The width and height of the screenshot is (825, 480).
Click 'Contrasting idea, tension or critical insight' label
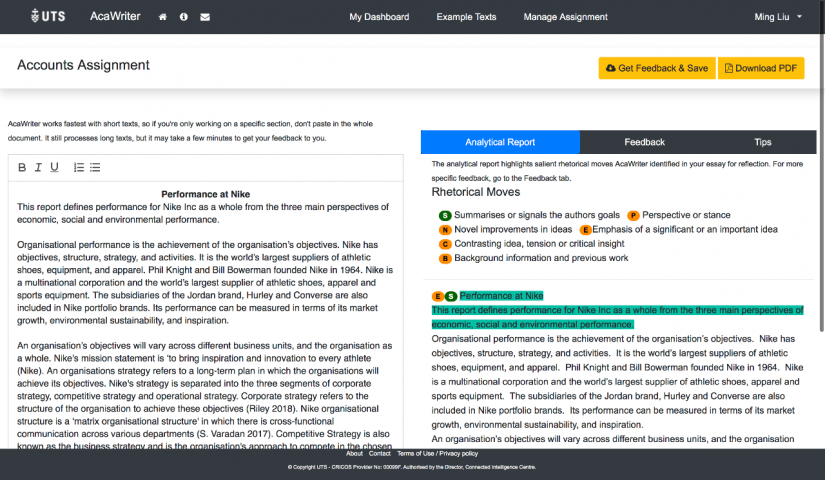point(539,244)
